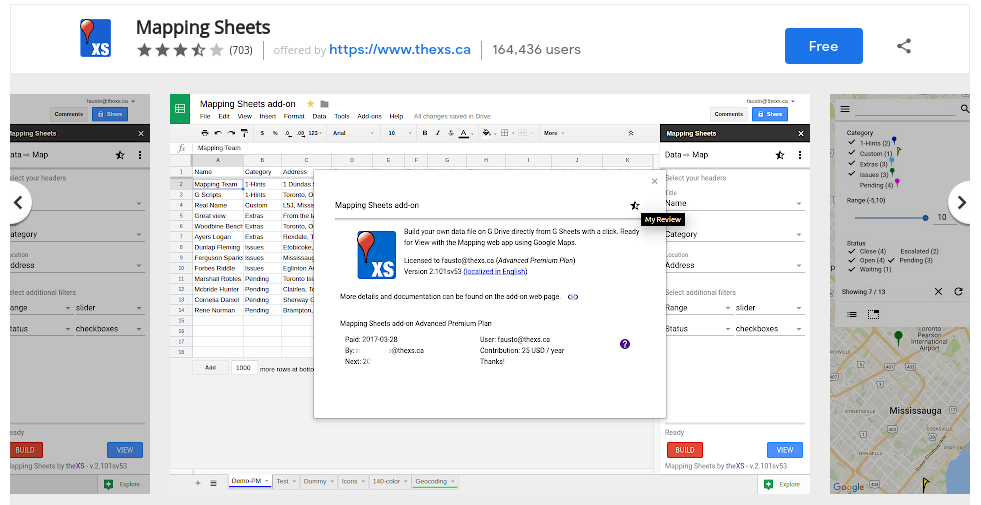Click the localized in English link
The height and width of the screenshot is (505, 981).
pos(496,272)
